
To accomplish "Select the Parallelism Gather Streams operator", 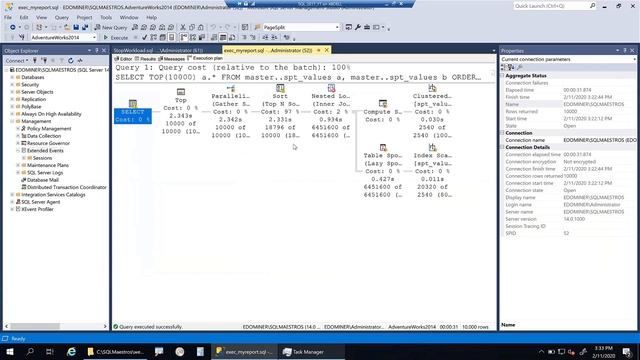I will point(231,111).
